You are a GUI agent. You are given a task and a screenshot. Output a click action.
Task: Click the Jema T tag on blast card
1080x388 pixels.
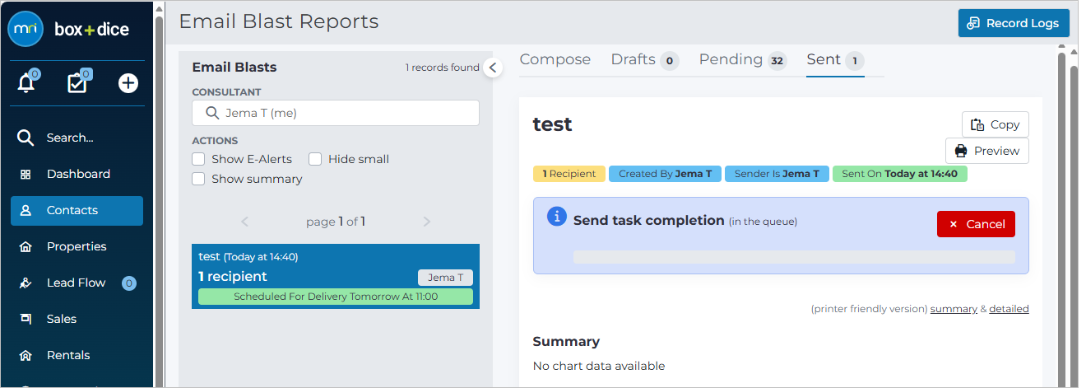click(446, 278)
